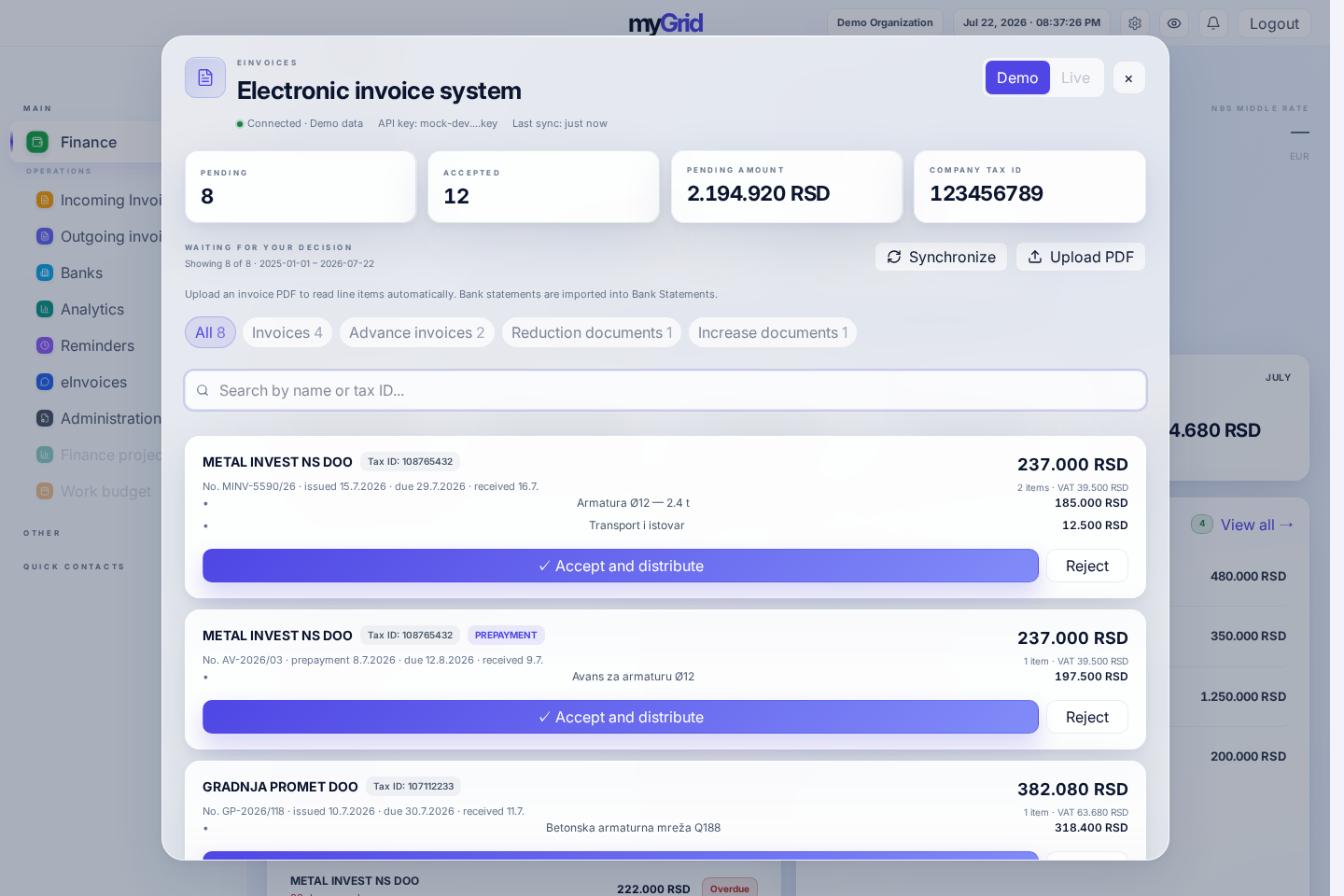Click the Overdue badge in background list
This screenshot has height=896, width=1344.
pos(729,889)
